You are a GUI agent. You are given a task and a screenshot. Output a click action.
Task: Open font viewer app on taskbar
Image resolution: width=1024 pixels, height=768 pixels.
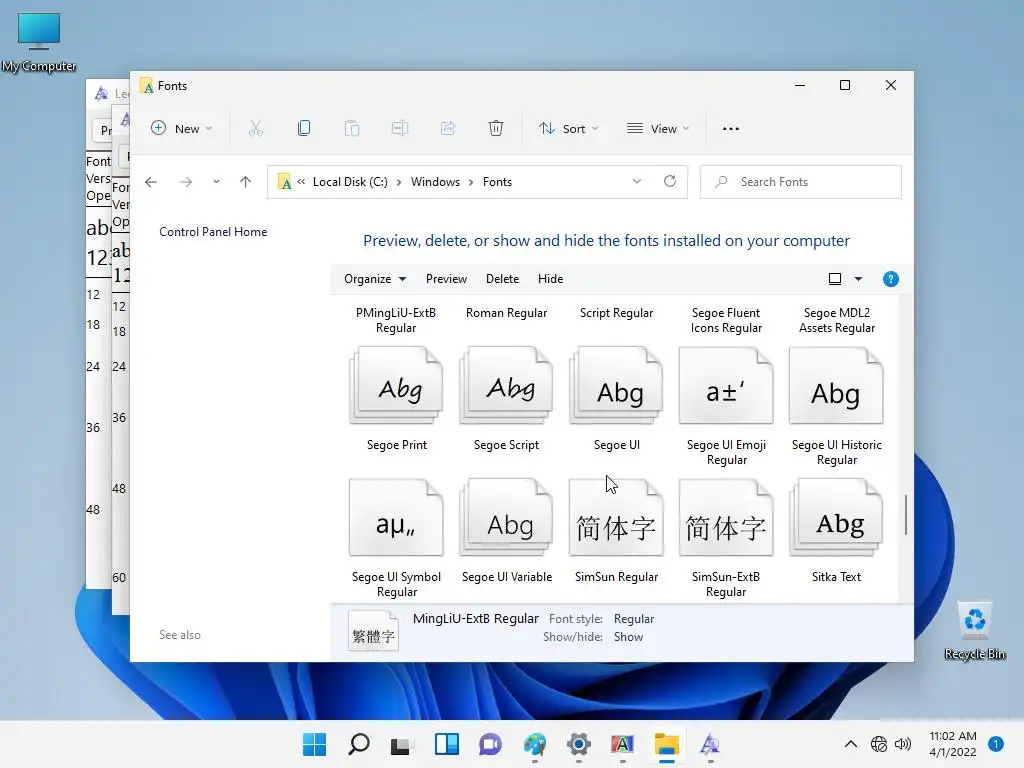[x=711, y=744]
